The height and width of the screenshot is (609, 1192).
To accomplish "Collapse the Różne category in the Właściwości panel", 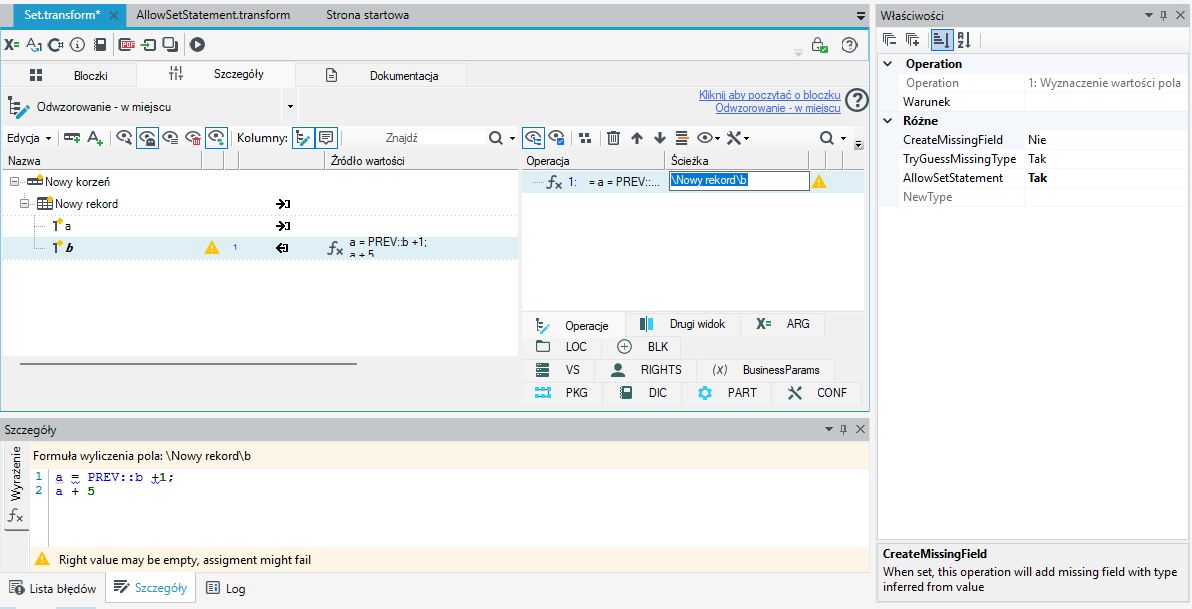I will [x=887, y=121].
